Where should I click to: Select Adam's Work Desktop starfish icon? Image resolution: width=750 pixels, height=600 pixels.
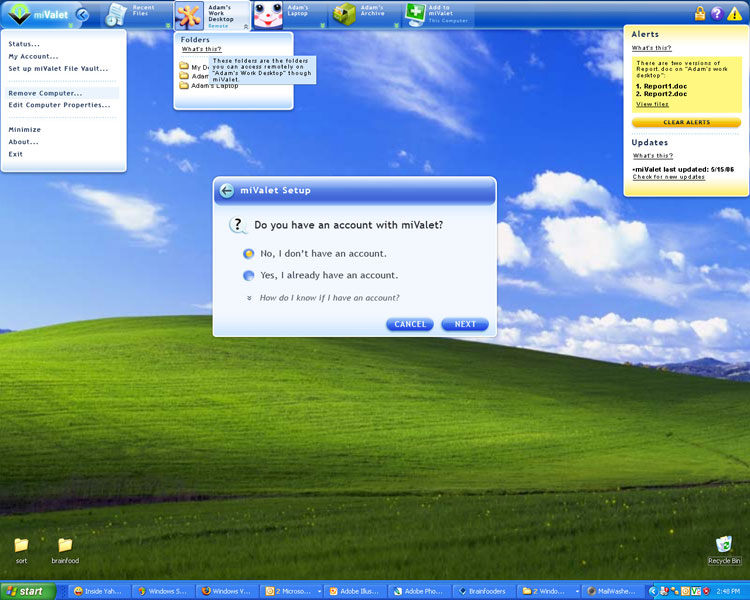(189, 15)
